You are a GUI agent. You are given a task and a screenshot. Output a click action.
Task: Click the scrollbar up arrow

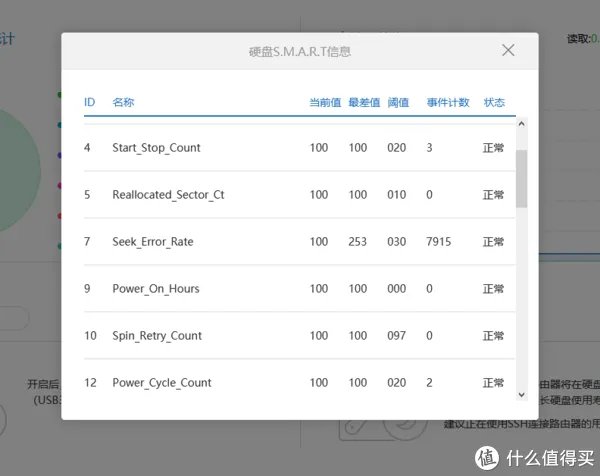coord(521,124)
